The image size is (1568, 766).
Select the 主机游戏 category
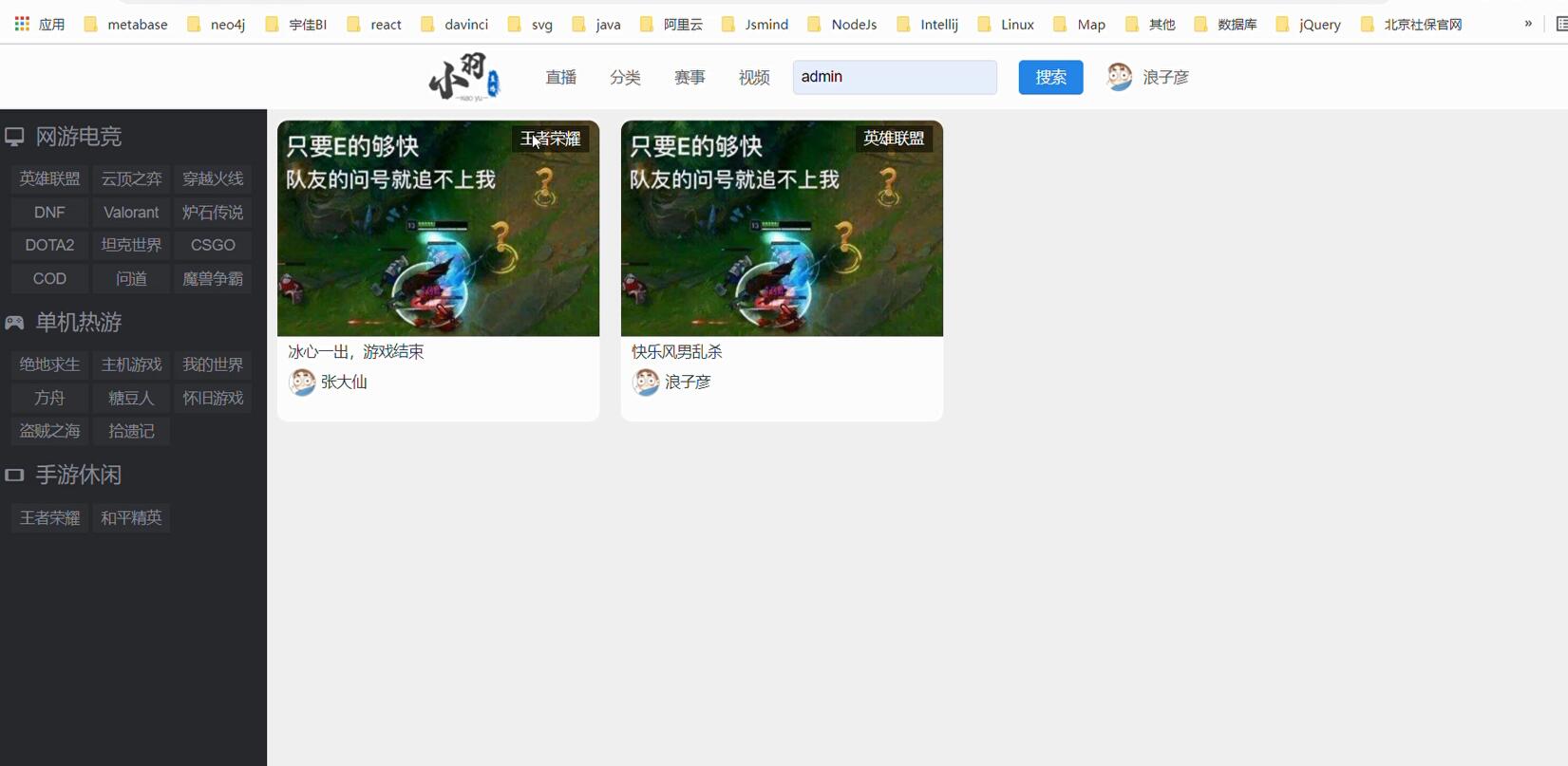[132, 364]
